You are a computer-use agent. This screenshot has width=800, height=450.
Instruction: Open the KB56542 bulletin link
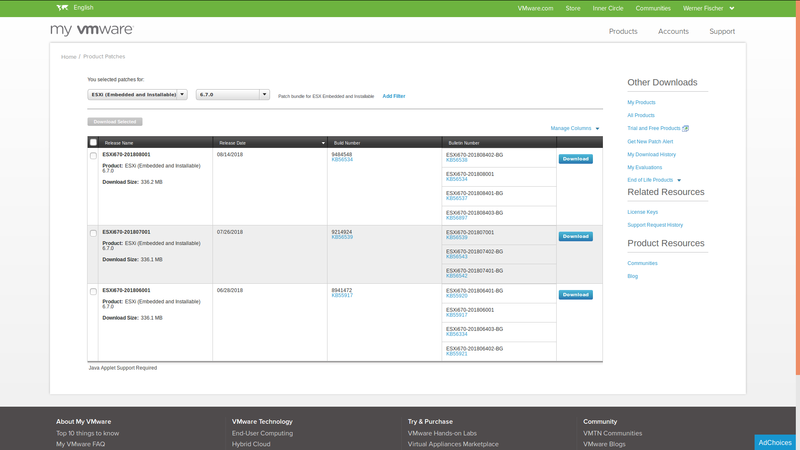[x=457, y=276]
